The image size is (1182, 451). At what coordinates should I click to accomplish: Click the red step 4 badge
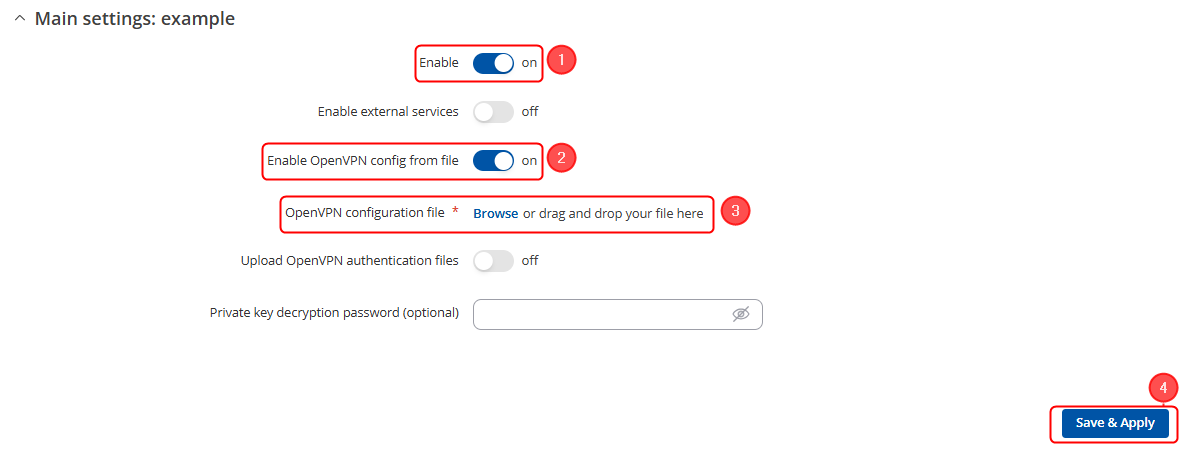coord(1162,388)
